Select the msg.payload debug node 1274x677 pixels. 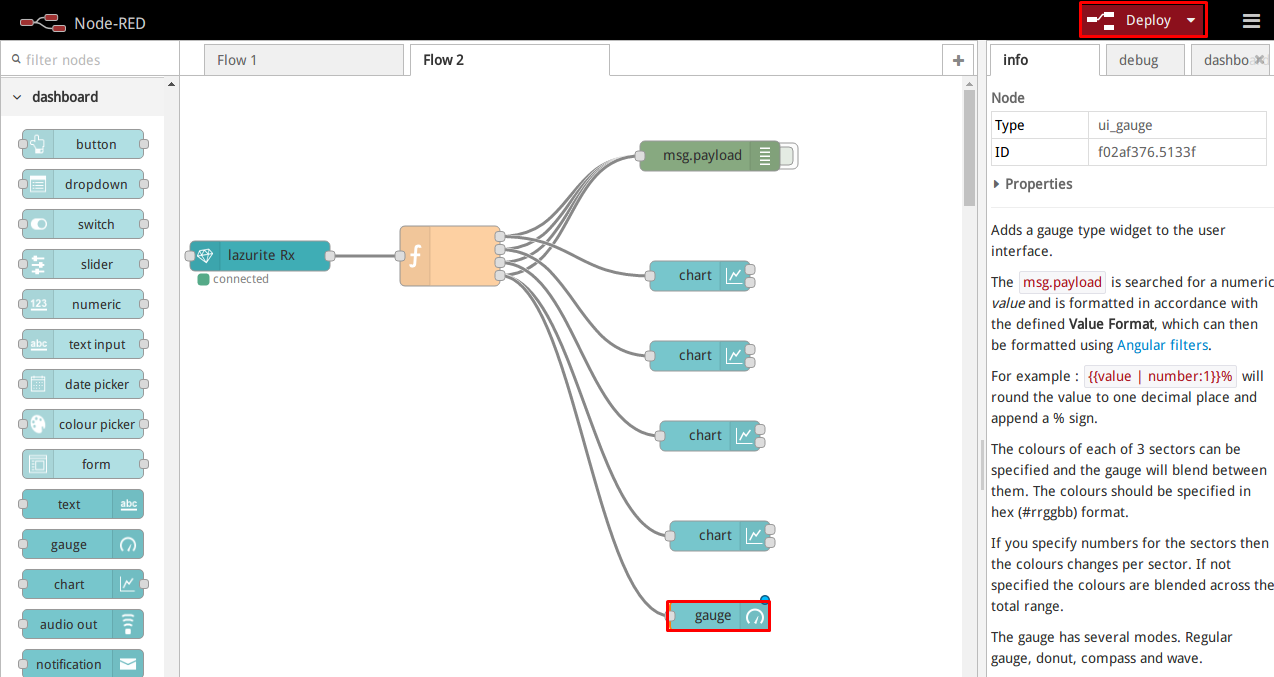[x=710, y=155]
